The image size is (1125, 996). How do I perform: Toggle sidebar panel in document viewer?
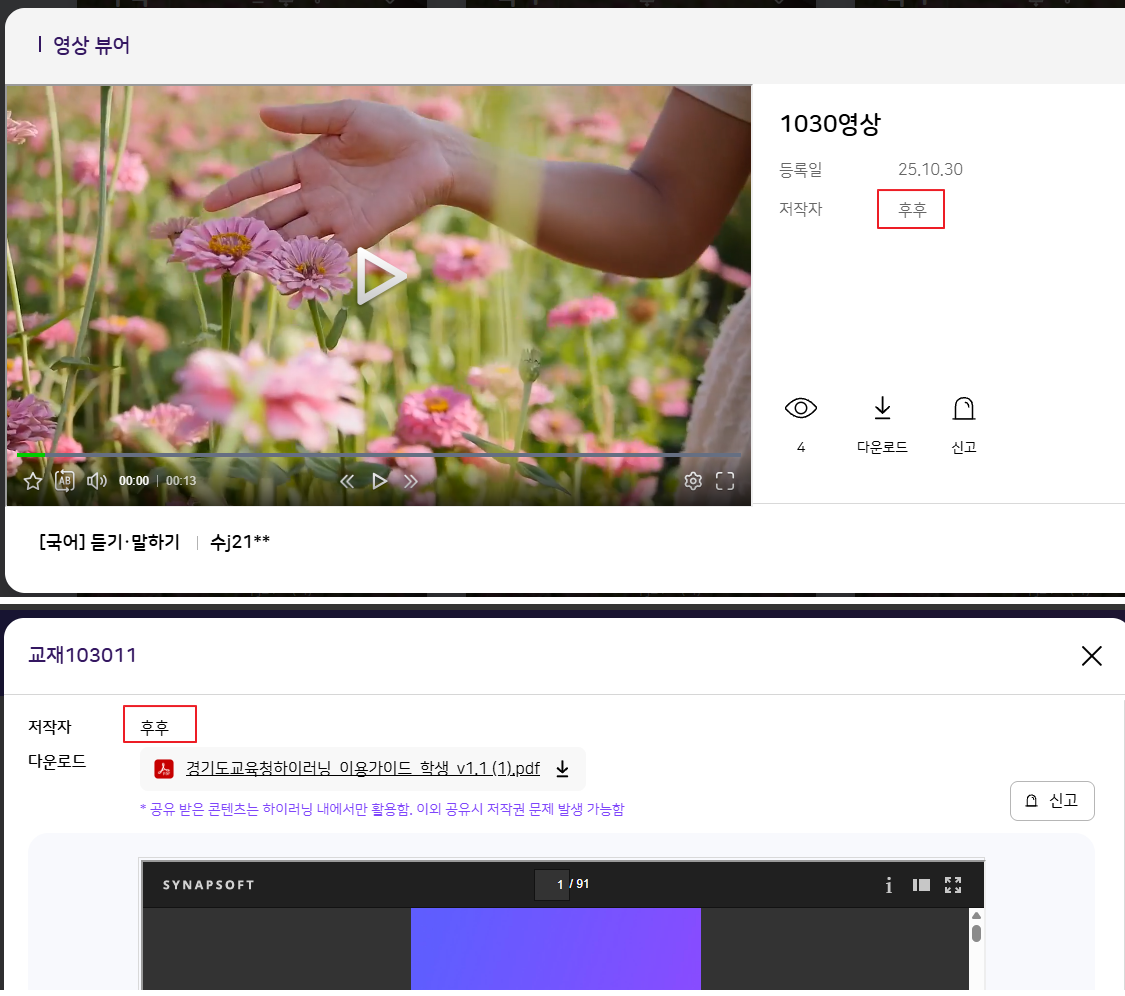tap(921, 885)
